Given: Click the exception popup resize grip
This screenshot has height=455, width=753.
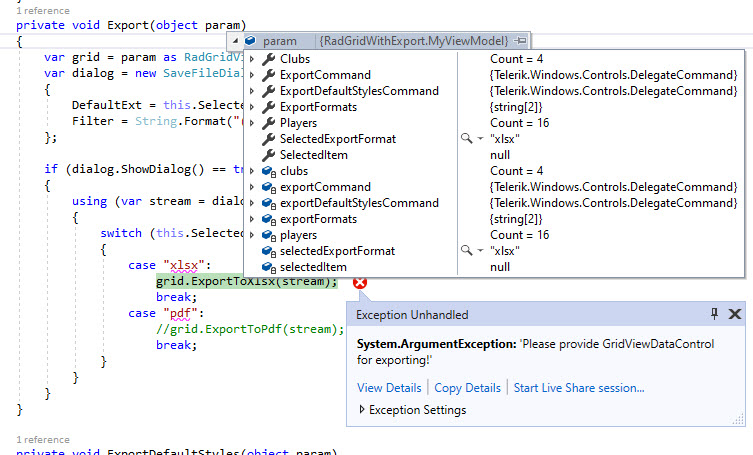Looking at the screenshot, I should tap(738, 419).
